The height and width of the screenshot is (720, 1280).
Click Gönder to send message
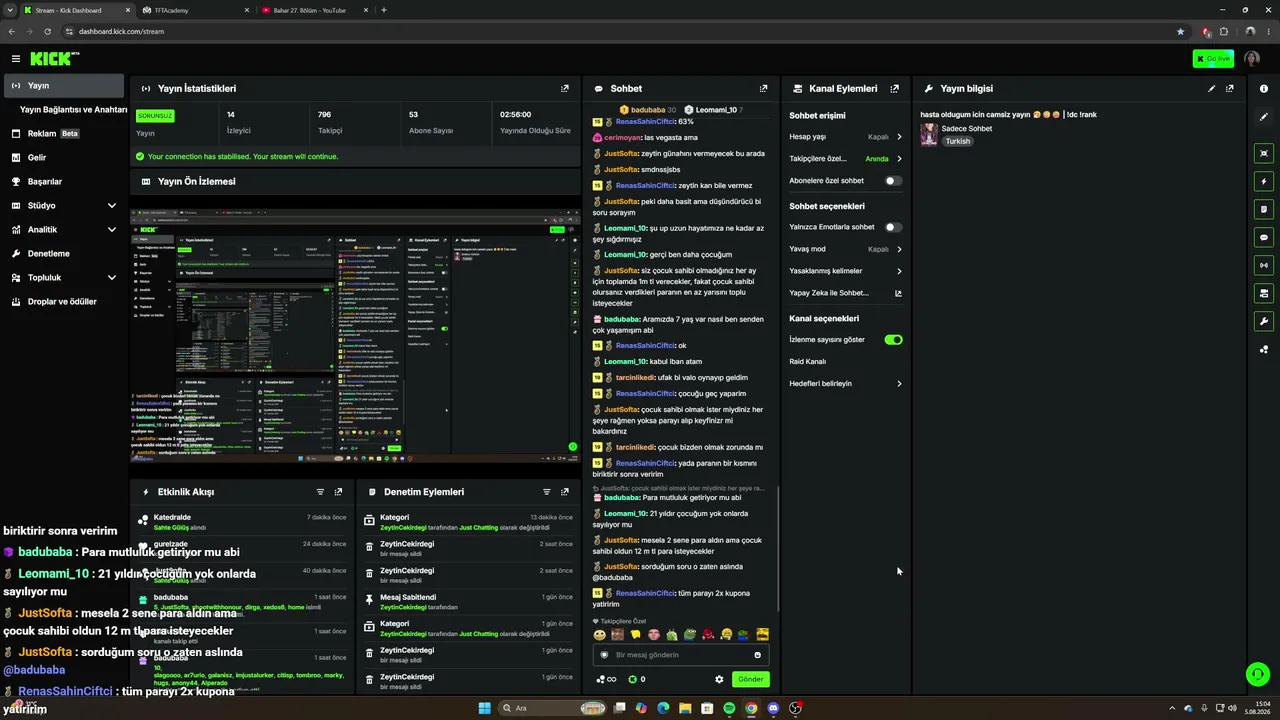point(751,679)
